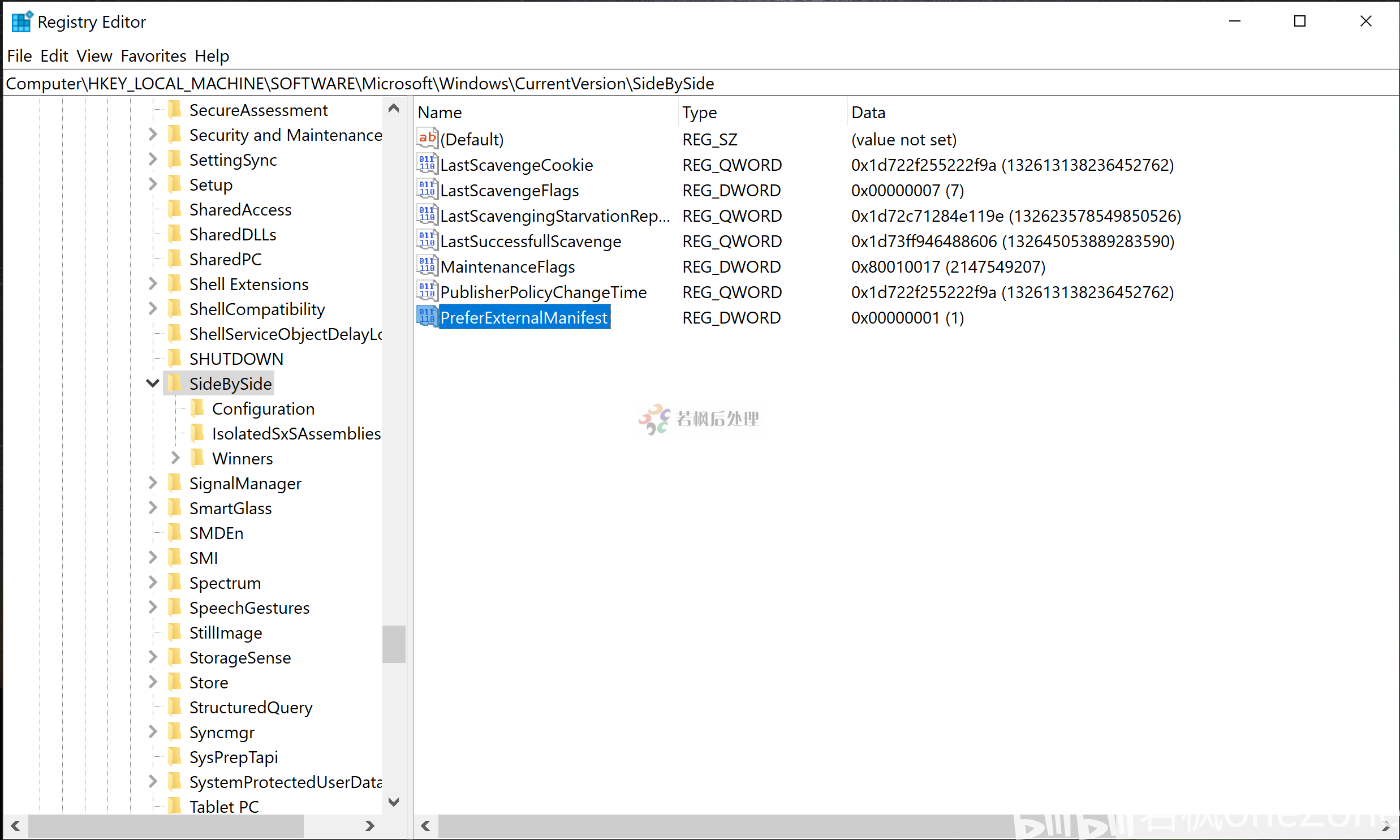Click the LastScavengeCookie binary value icon
This screenshot has width=1400, height=840.
[427, 164]
